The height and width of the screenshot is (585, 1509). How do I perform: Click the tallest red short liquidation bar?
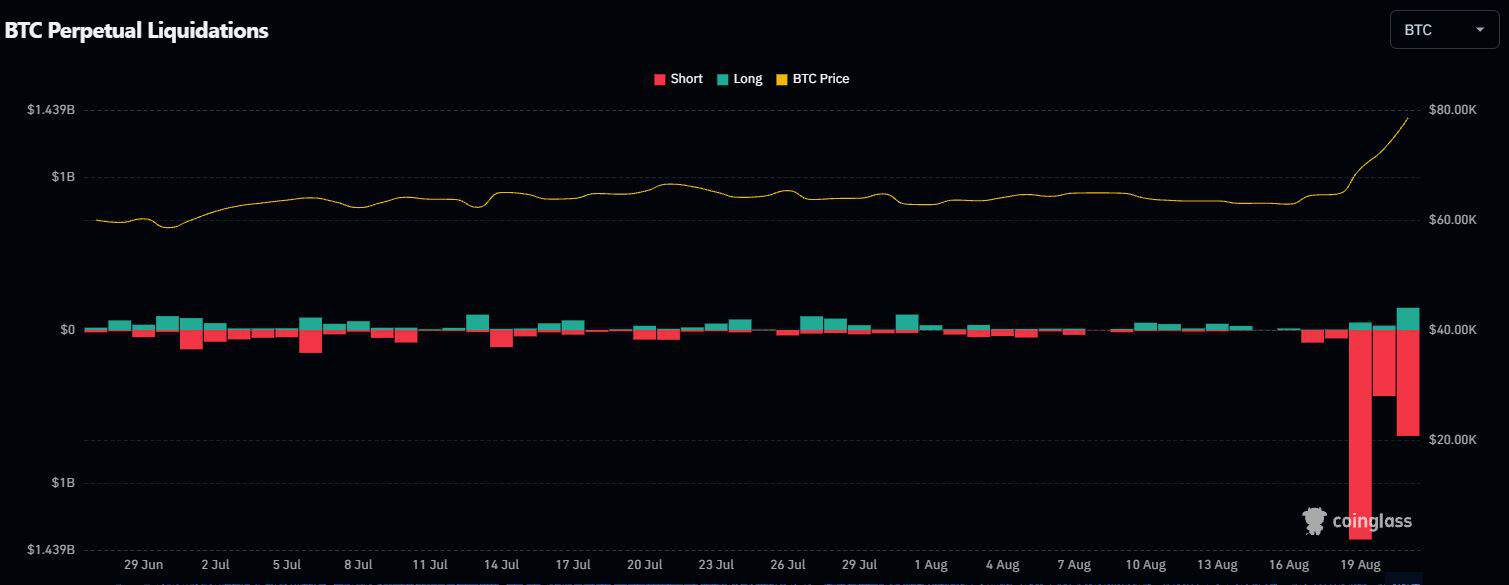(1360, 434)
